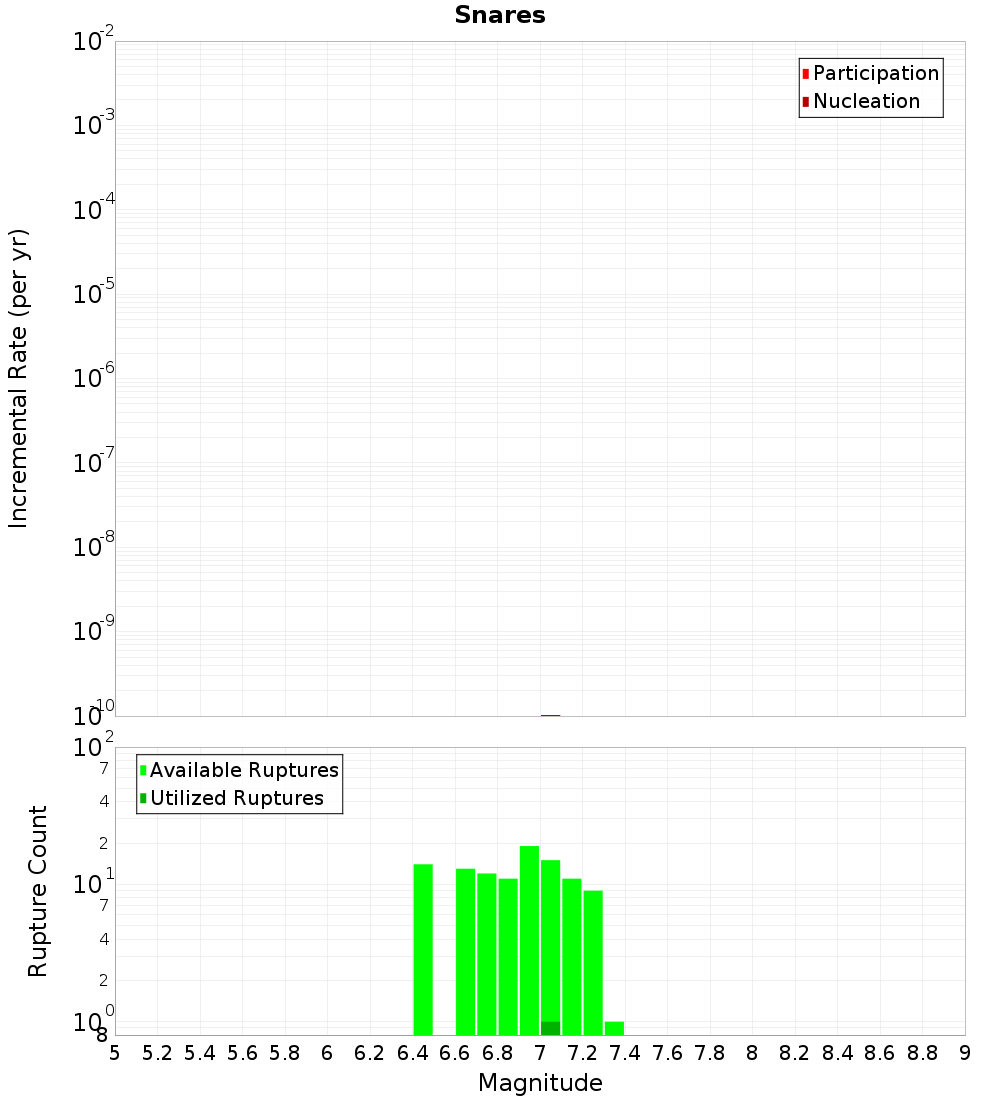Click the chart title Snares
1000x1100 pixels.
click(500, 15)
